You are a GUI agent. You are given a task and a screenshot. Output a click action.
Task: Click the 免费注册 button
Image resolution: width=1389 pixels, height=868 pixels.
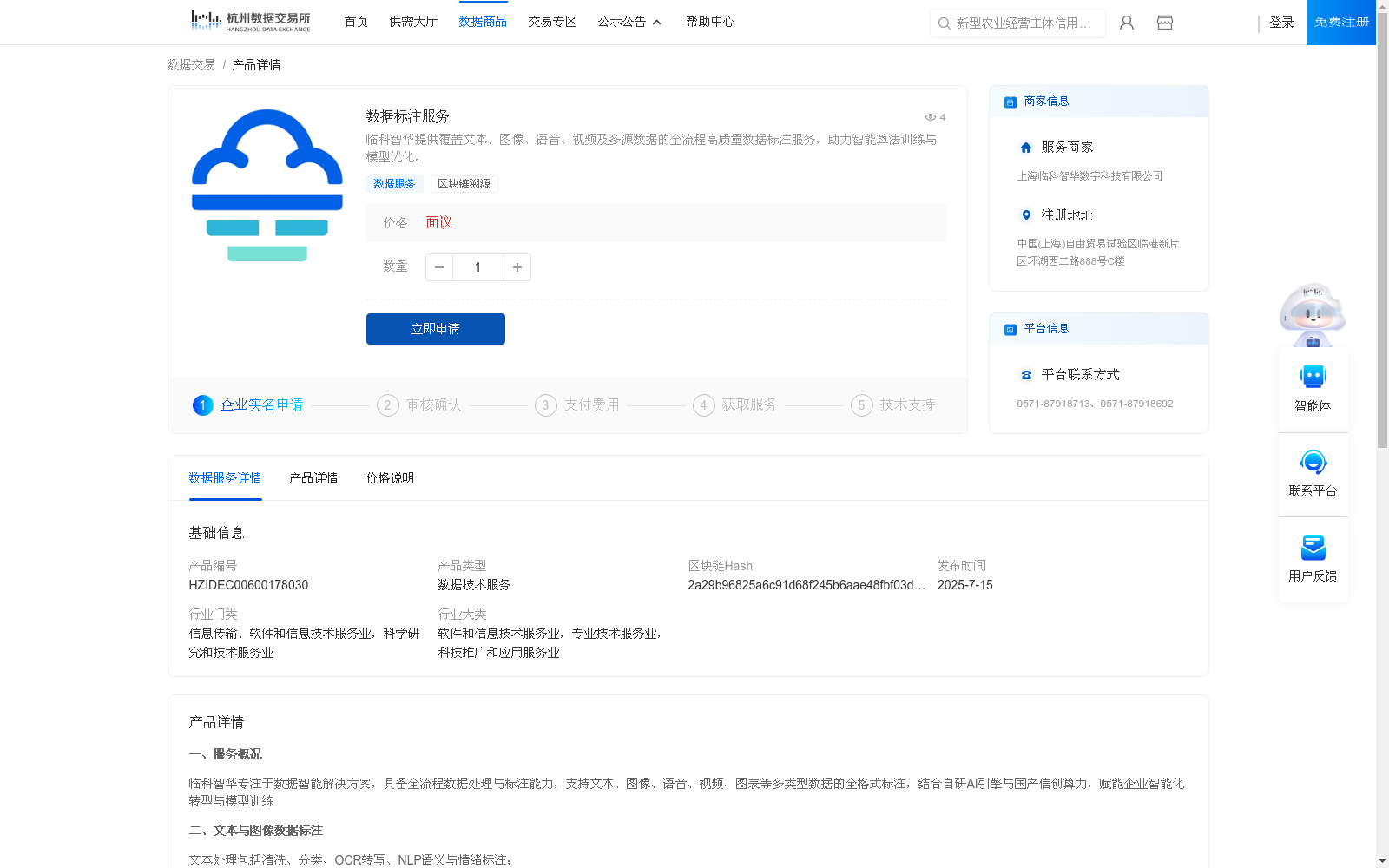[1341, 23]
